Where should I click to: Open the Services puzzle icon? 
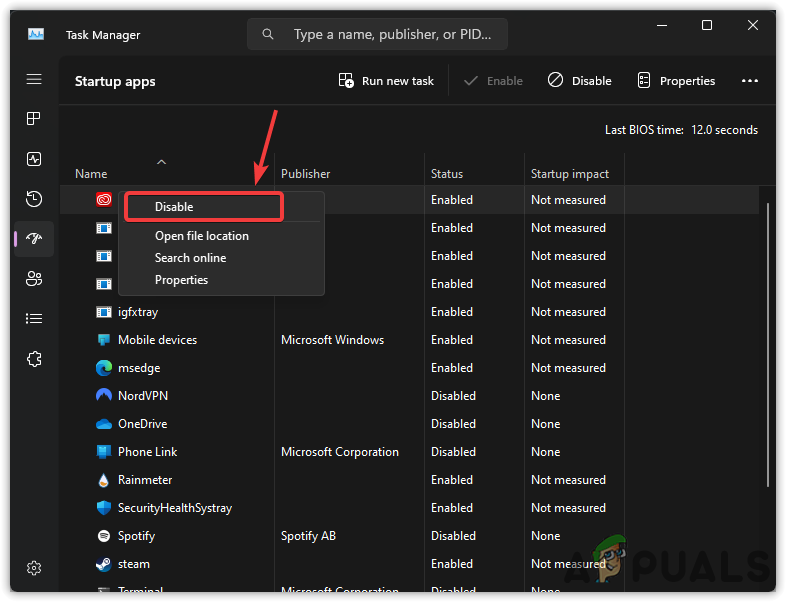tap(34, 358)
